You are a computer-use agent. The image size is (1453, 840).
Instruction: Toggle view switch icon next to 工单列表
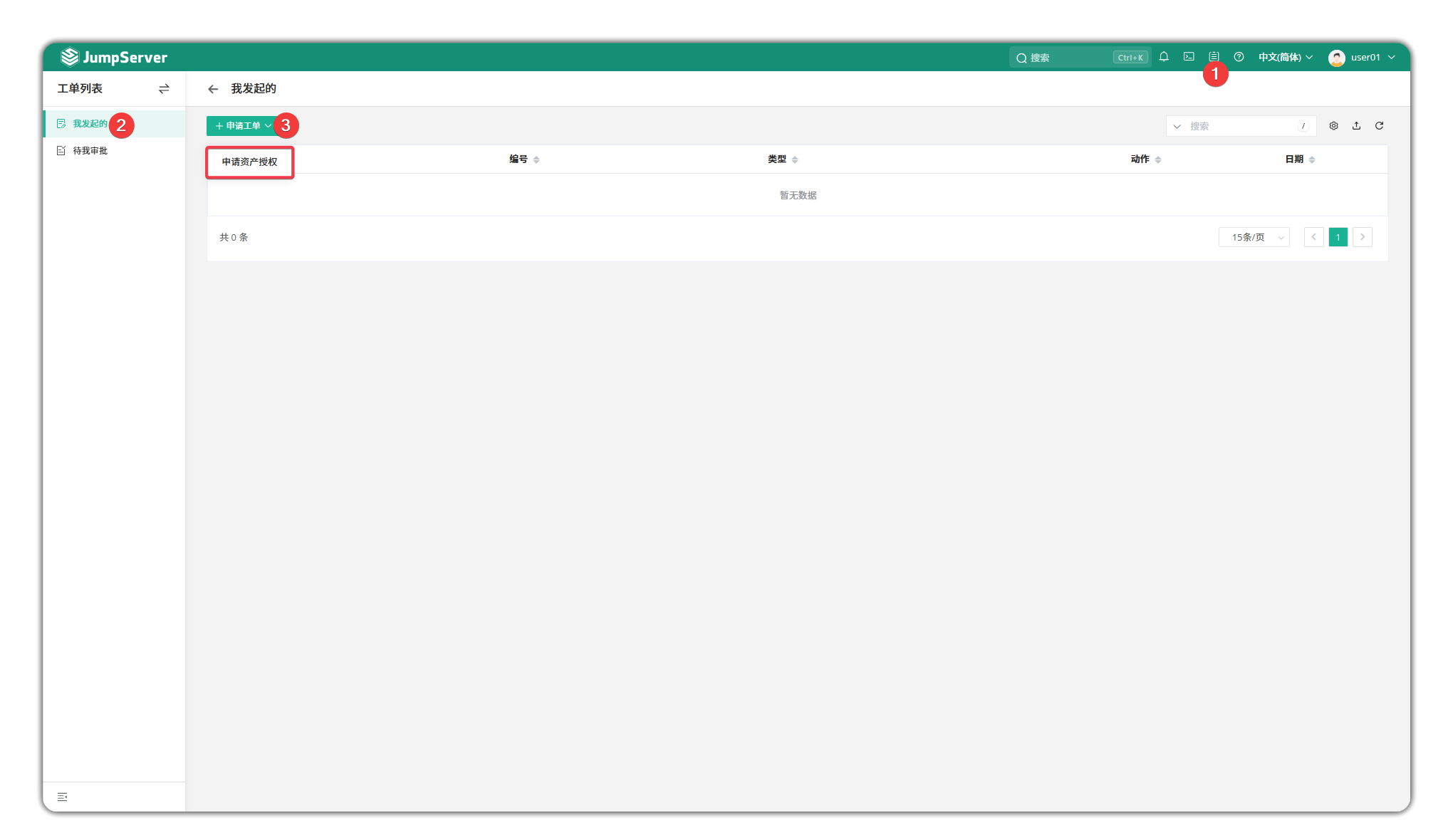(164, 89)
